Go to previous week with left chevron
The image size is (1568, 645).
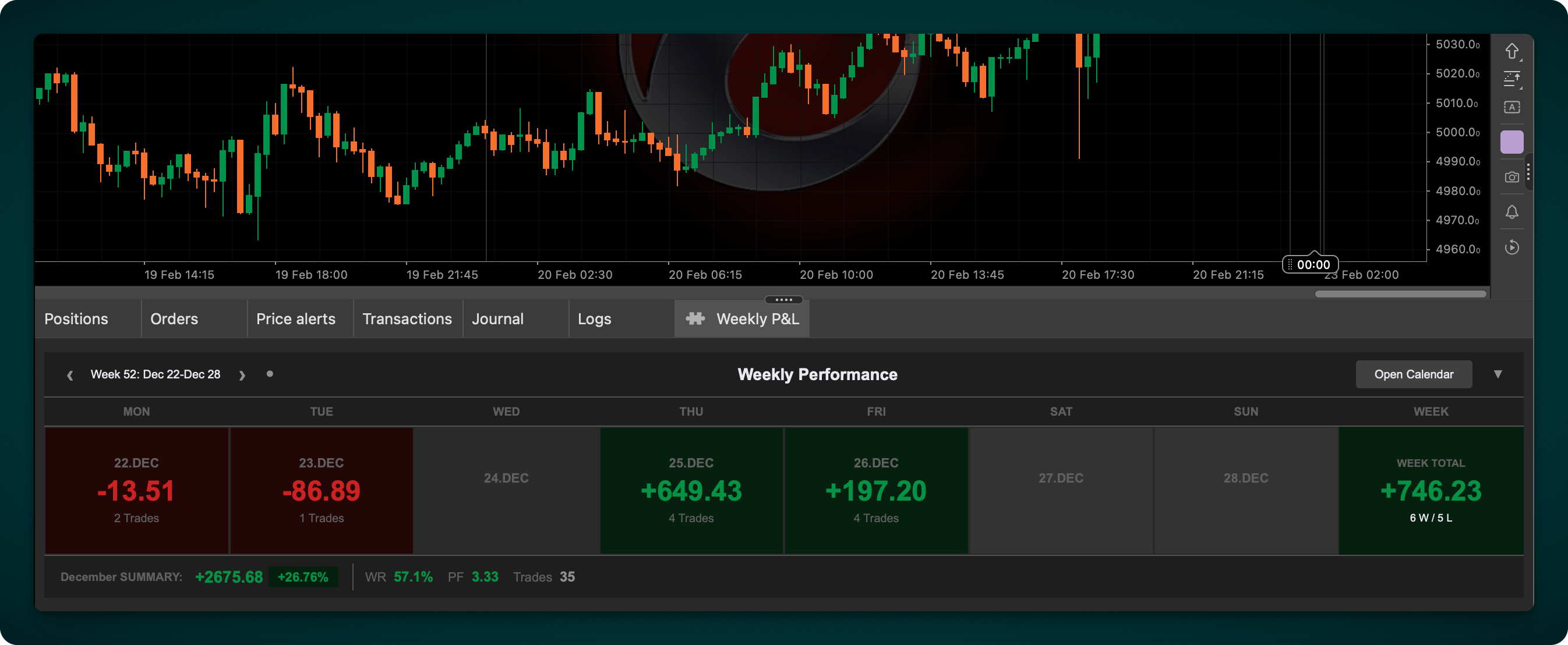(x=70, y=375)
